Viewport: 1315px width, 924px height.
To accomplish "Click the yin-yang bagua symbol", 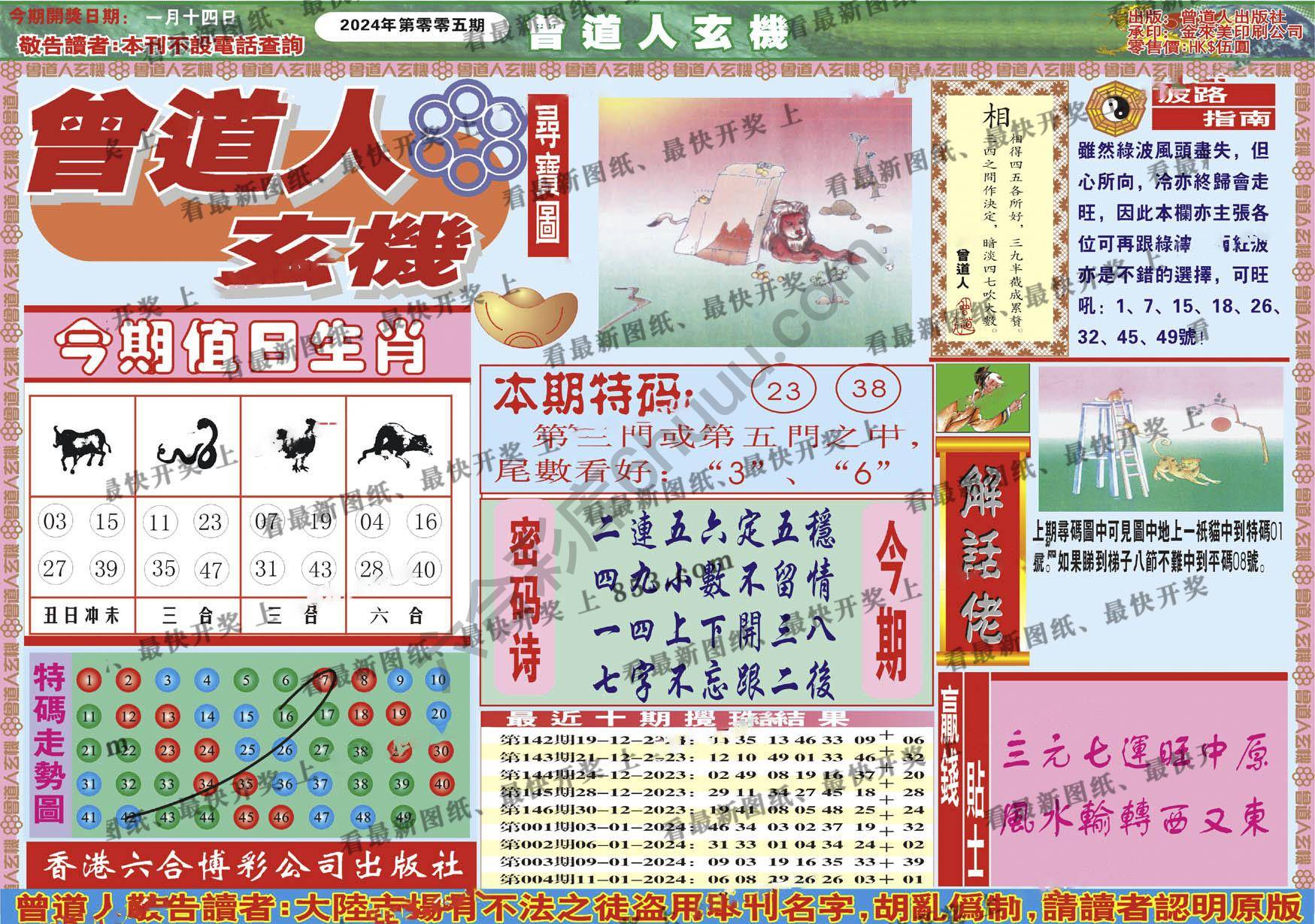I will (1116, 109).
